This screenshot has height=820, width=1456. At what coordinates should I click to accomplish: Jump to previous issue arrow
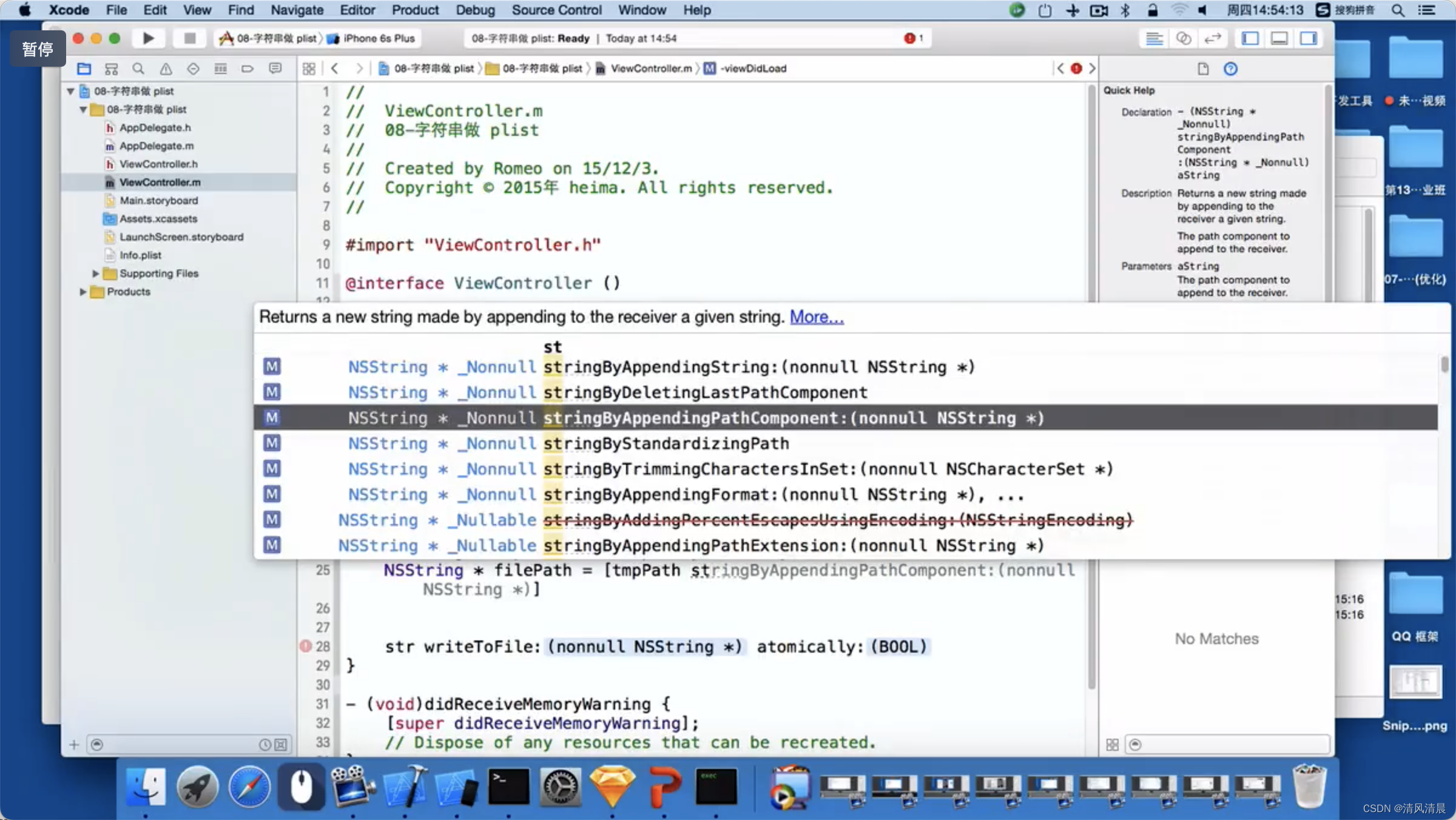pyautogui.click(x=1060, y=69)
